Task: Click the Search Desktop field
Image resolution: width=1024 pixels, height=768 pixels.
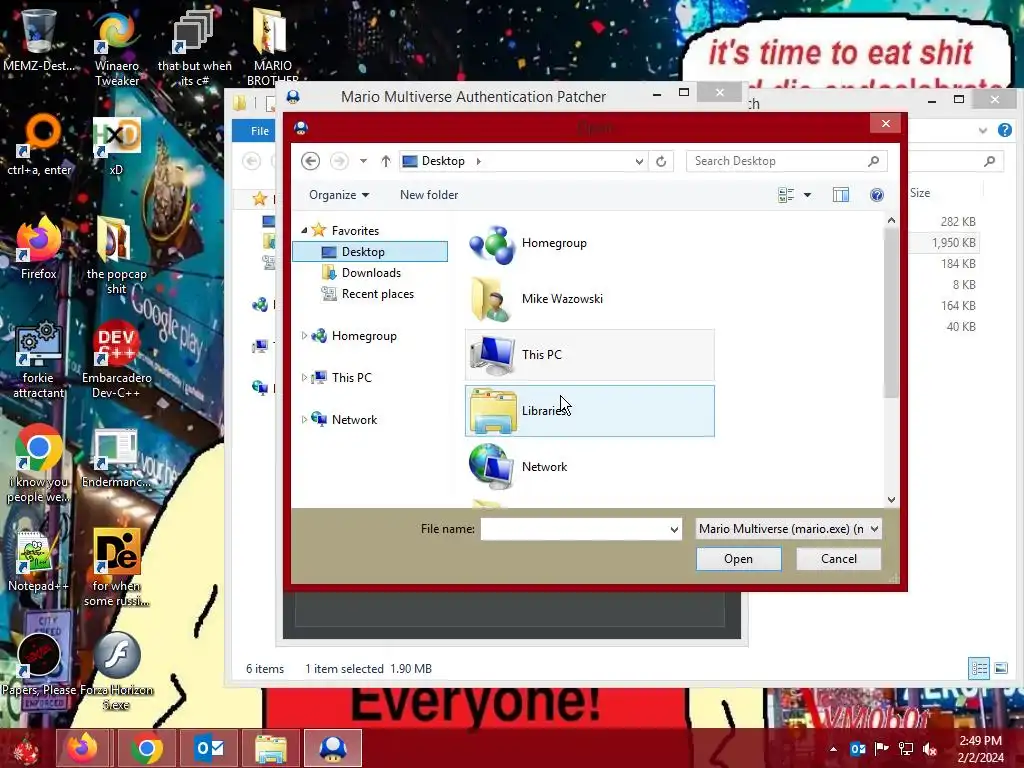Action: (786, 161)
